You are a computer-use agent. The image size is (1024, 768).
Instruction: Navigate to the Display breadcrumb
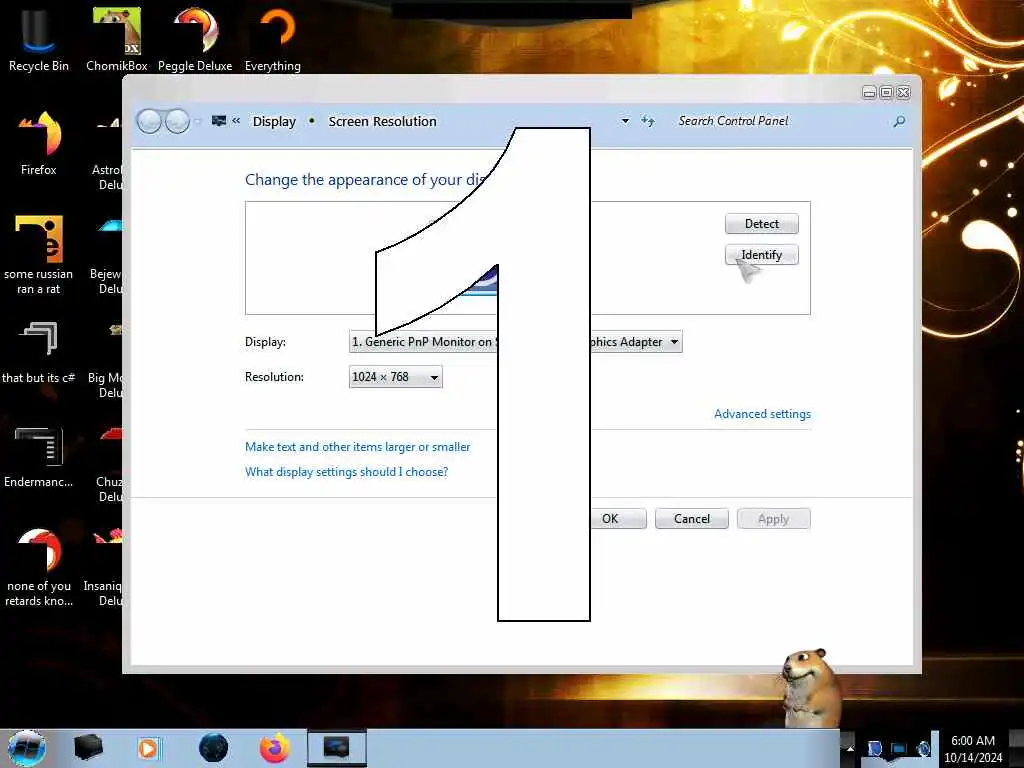[274, 121]
